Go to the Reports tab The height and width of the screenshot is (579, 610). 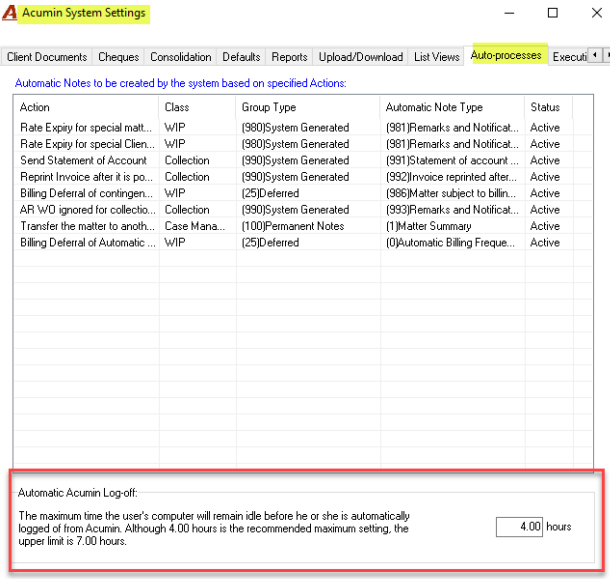click(x=289, y=57)
